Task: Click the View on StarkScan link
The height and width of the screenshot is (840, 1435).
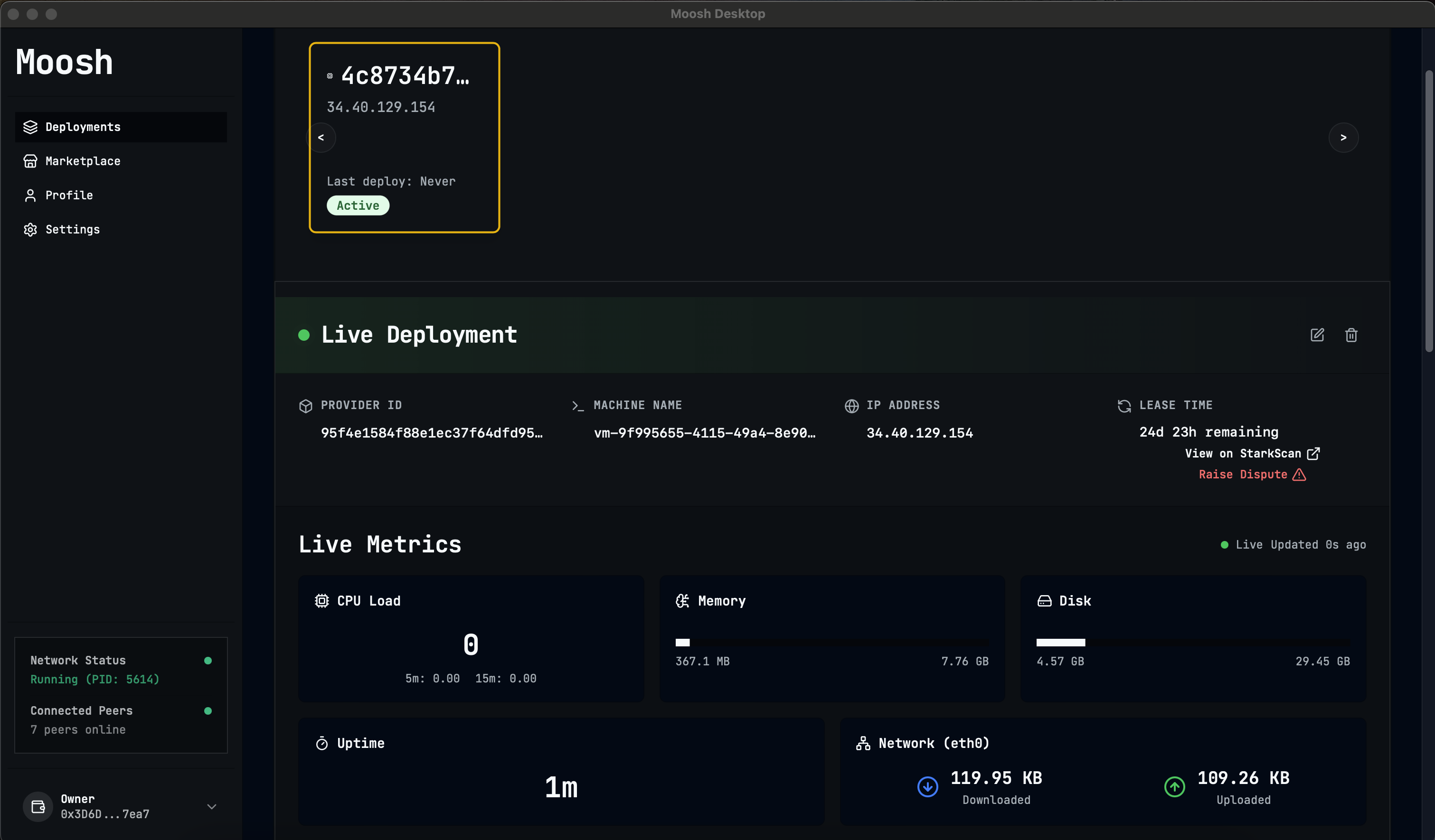Action: pos(1243,454)
